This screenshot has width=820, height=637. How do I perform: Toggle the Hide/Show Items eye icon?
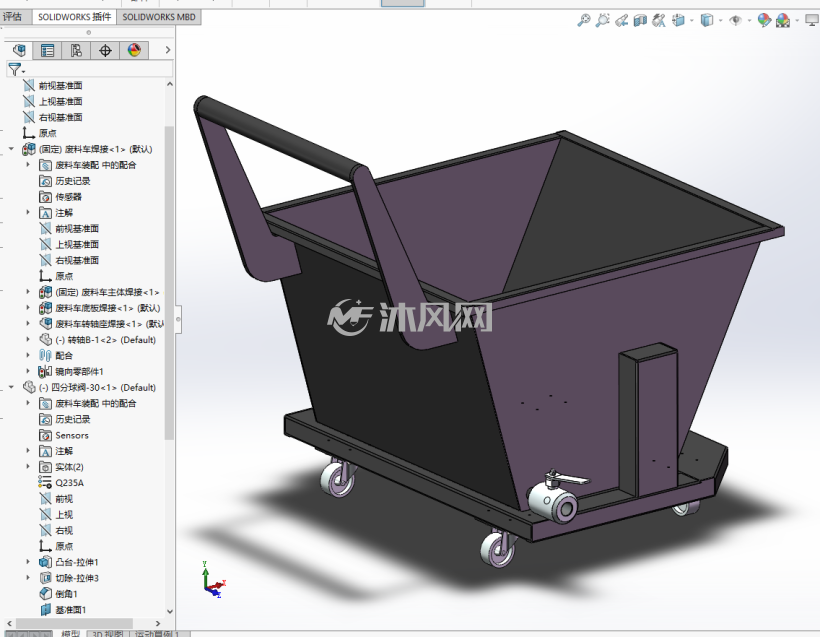[x=735, y=20]
